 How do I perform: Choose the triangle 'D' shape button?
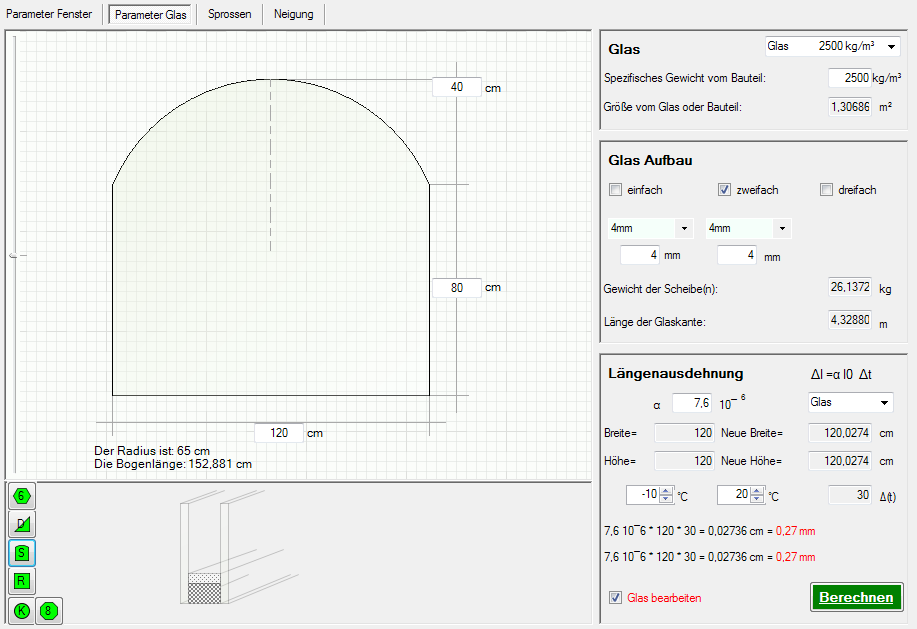pos(22,523)
